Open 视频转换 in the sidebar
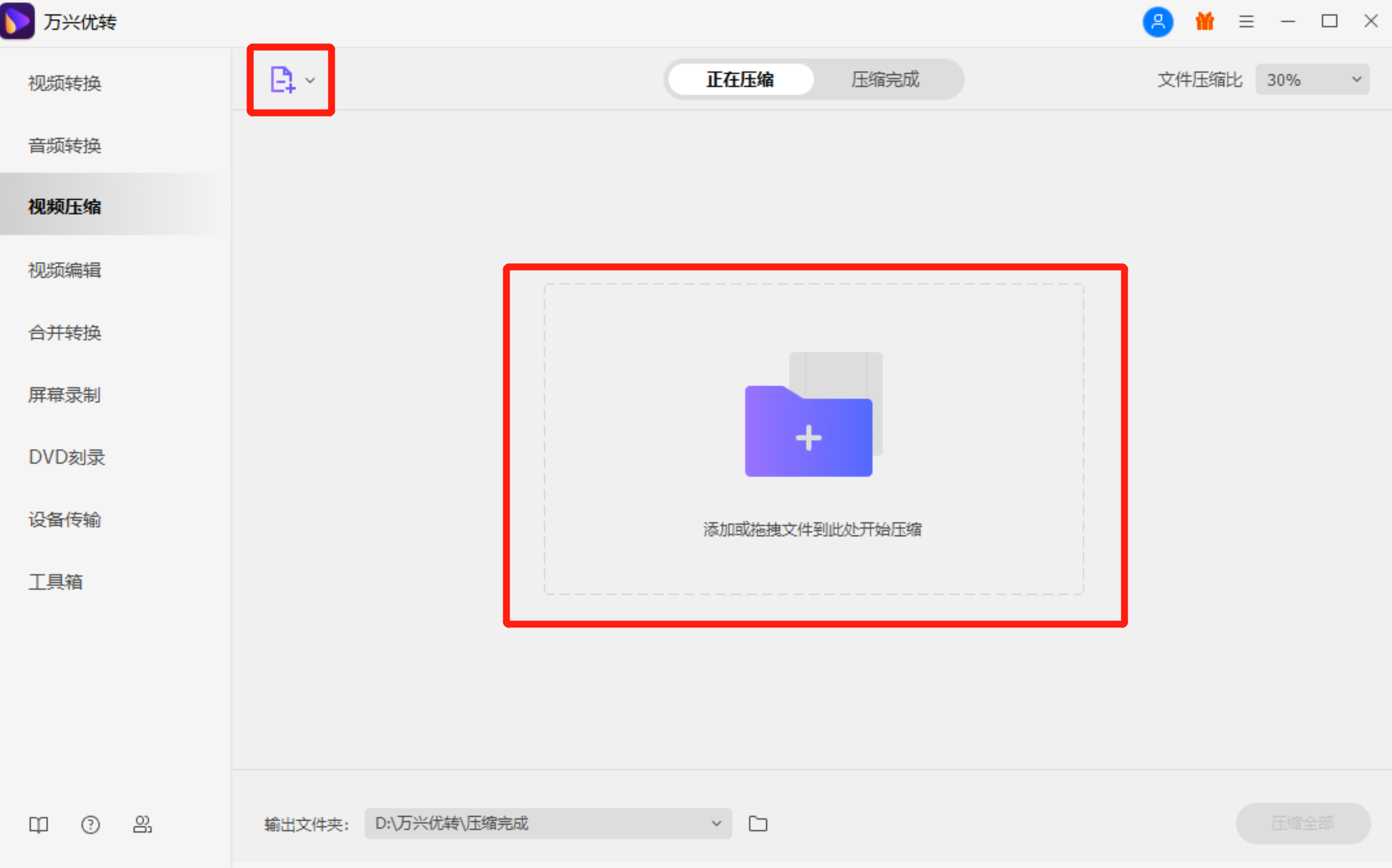1392x868 pixels. click(x=64, y=83)
